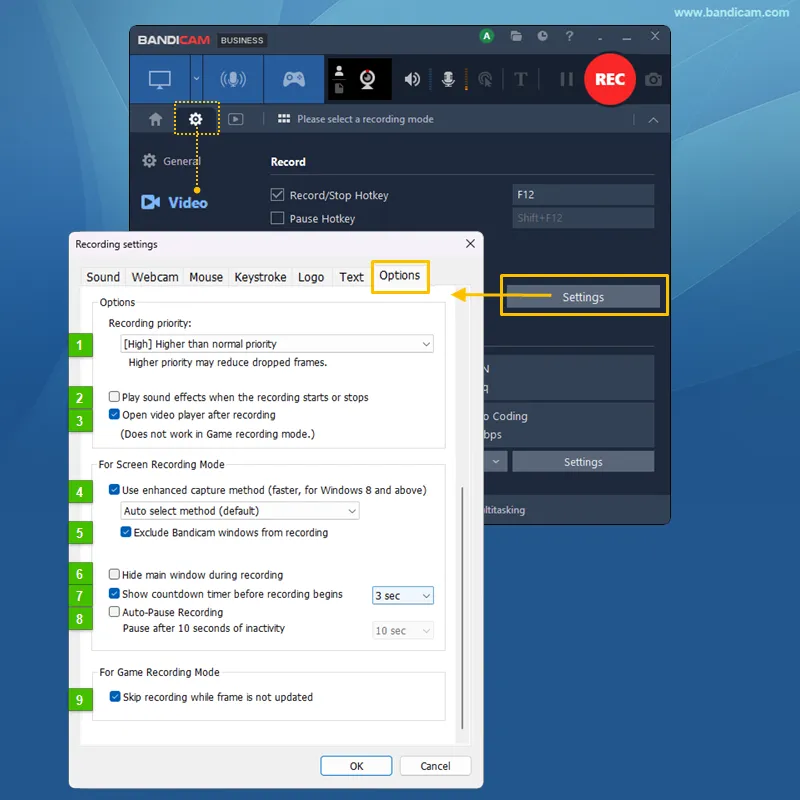The width and height of the screenshot is (800, 800).
Task: Open the 10 sec inactivity dropdown
Action: (x=403, y=631)
